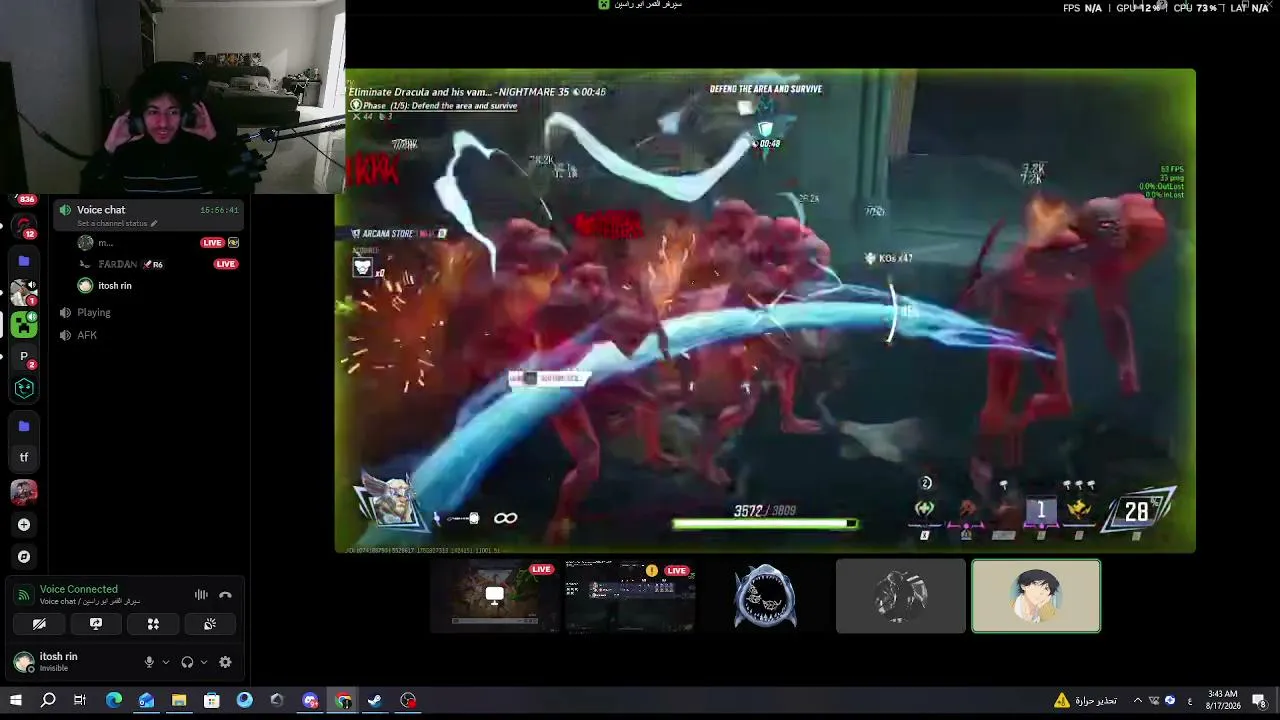Open Discover servers compass icon
Image resolution: width=1280 pixels, height=720 pixels.
click(x=24, y=557)
